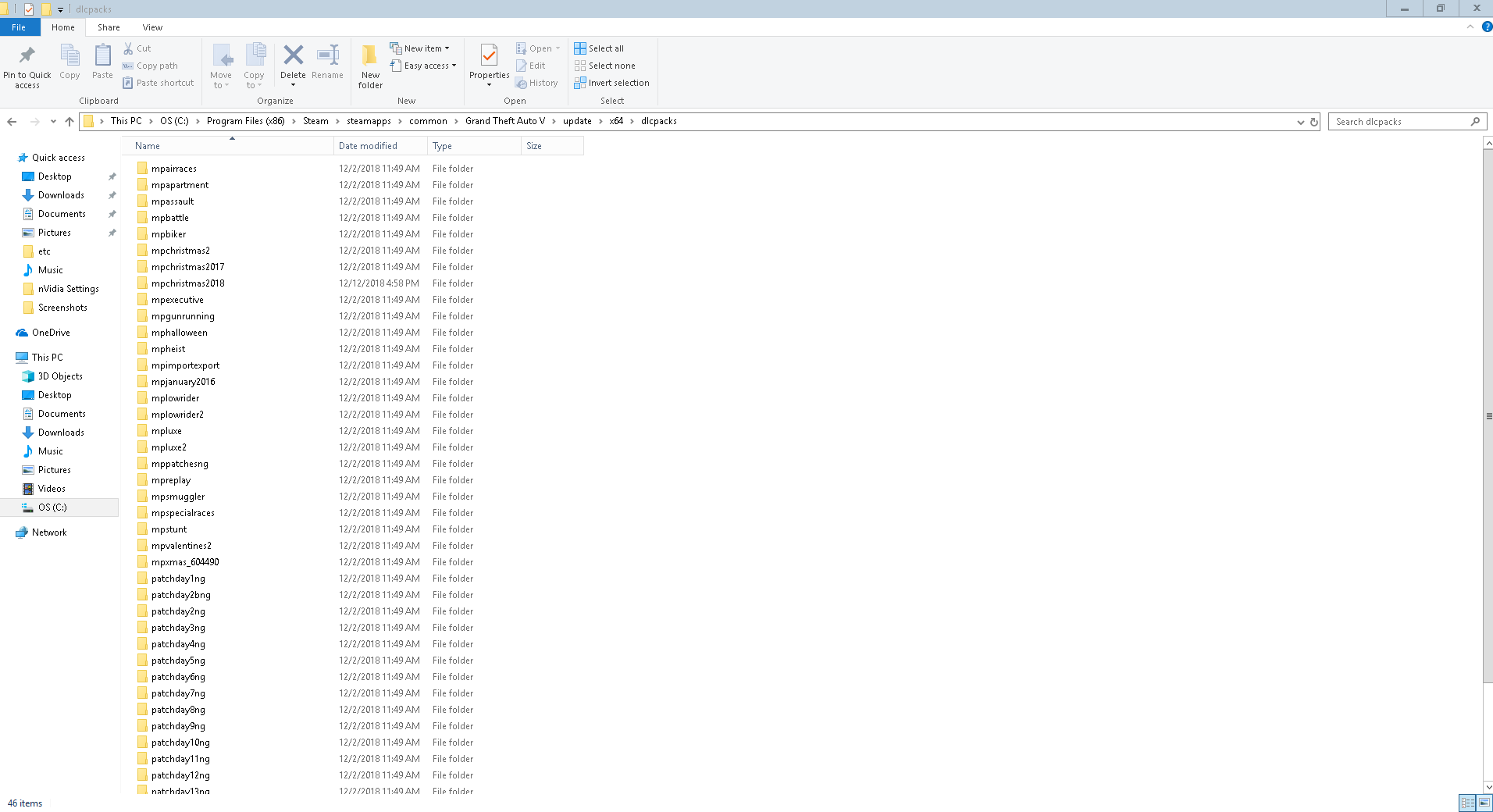1493x812 pixels.
Task: Select the mpairraces folder
Action: point(173,169)
